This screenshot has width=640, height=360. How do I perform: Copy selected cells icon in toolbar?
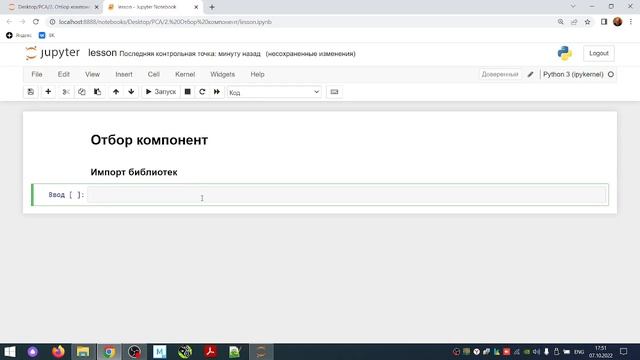(x=82, y=92)
